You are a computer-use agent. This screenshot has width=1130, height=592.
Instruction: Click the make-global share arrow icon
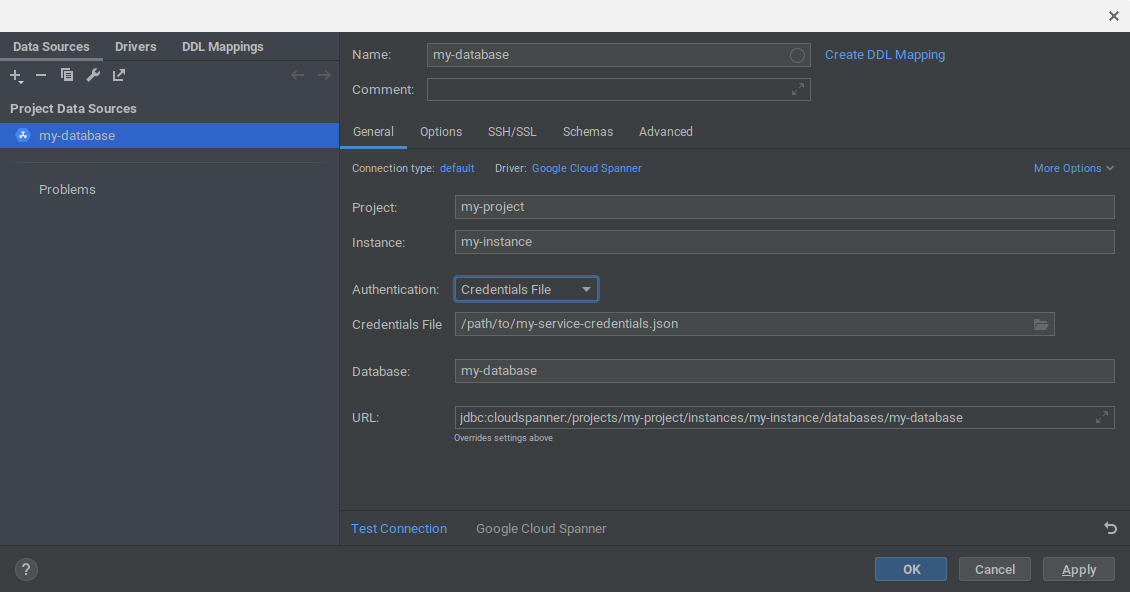pyautogui.click(x=118, y=75)
